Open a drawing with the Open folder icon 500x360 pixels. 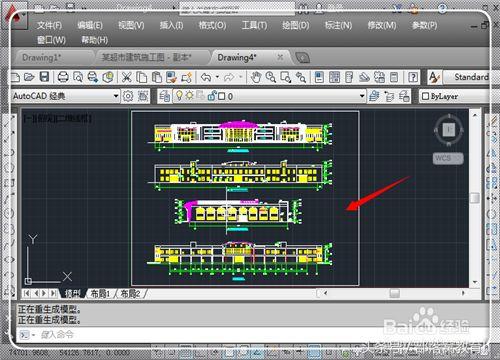(x=29, y=78)
